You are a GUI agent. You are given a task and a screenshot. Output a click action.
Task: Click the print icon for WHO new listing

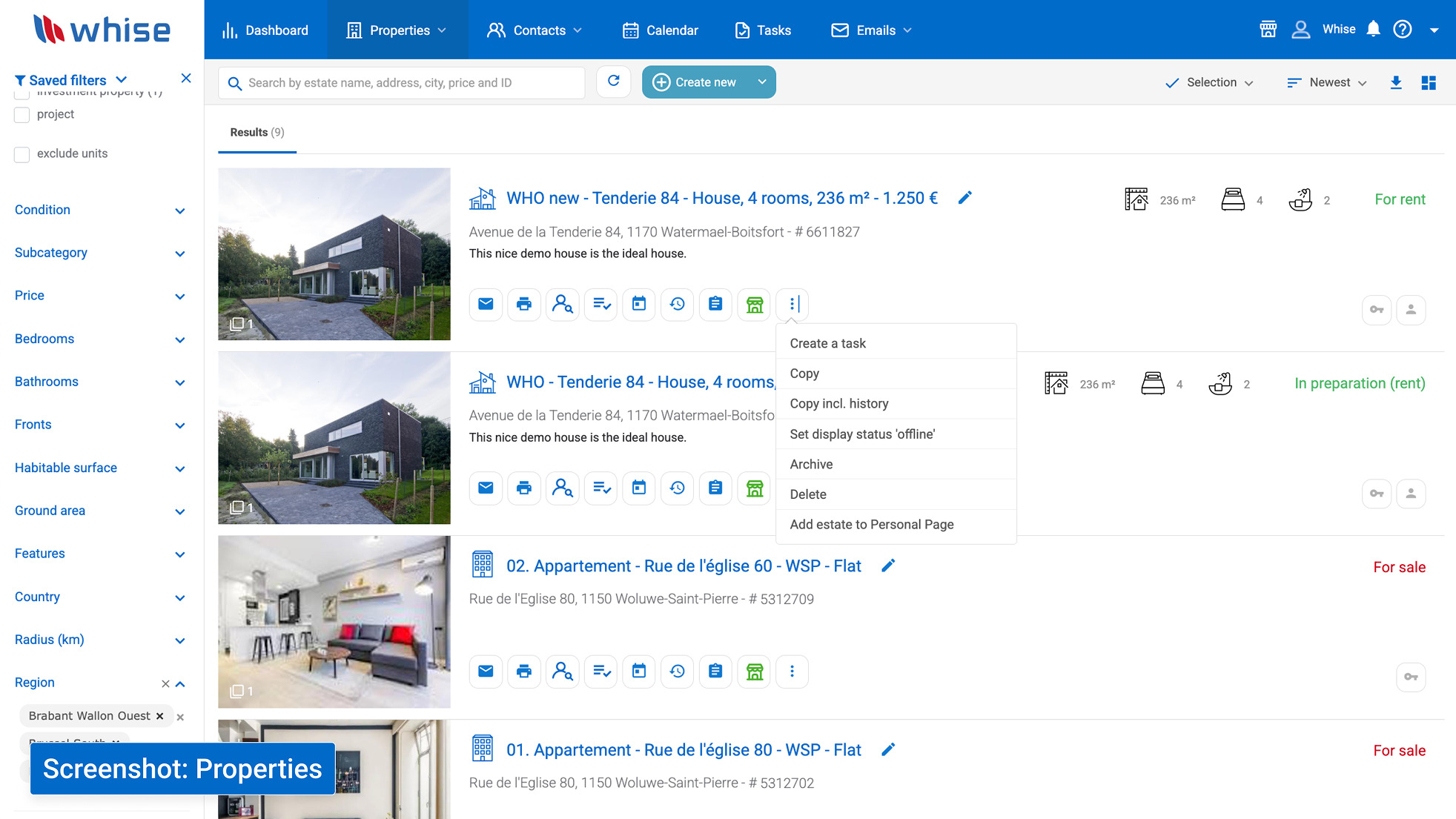click(524, 304)
